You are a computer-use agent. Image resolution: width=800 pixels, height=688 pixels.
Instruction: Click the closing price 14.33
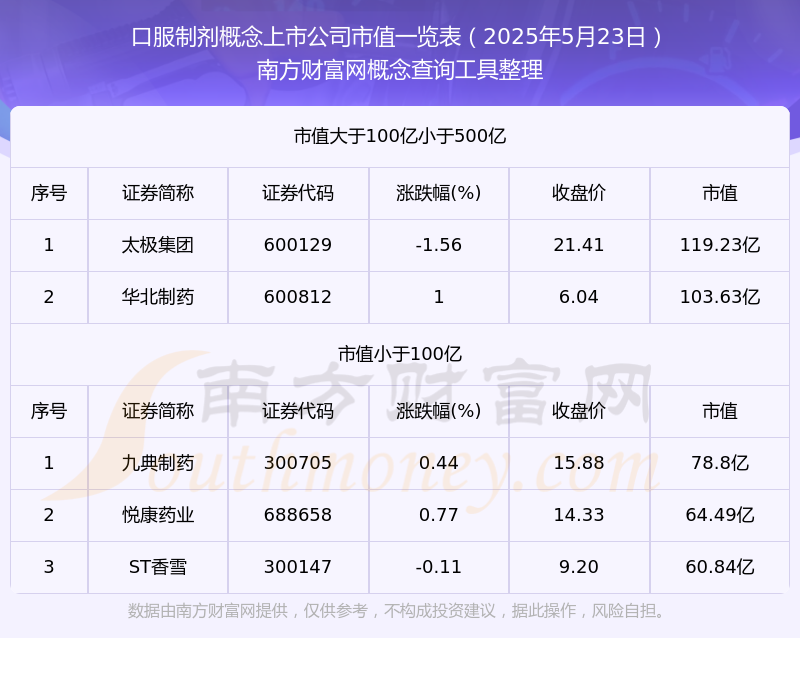pos(579,515)
